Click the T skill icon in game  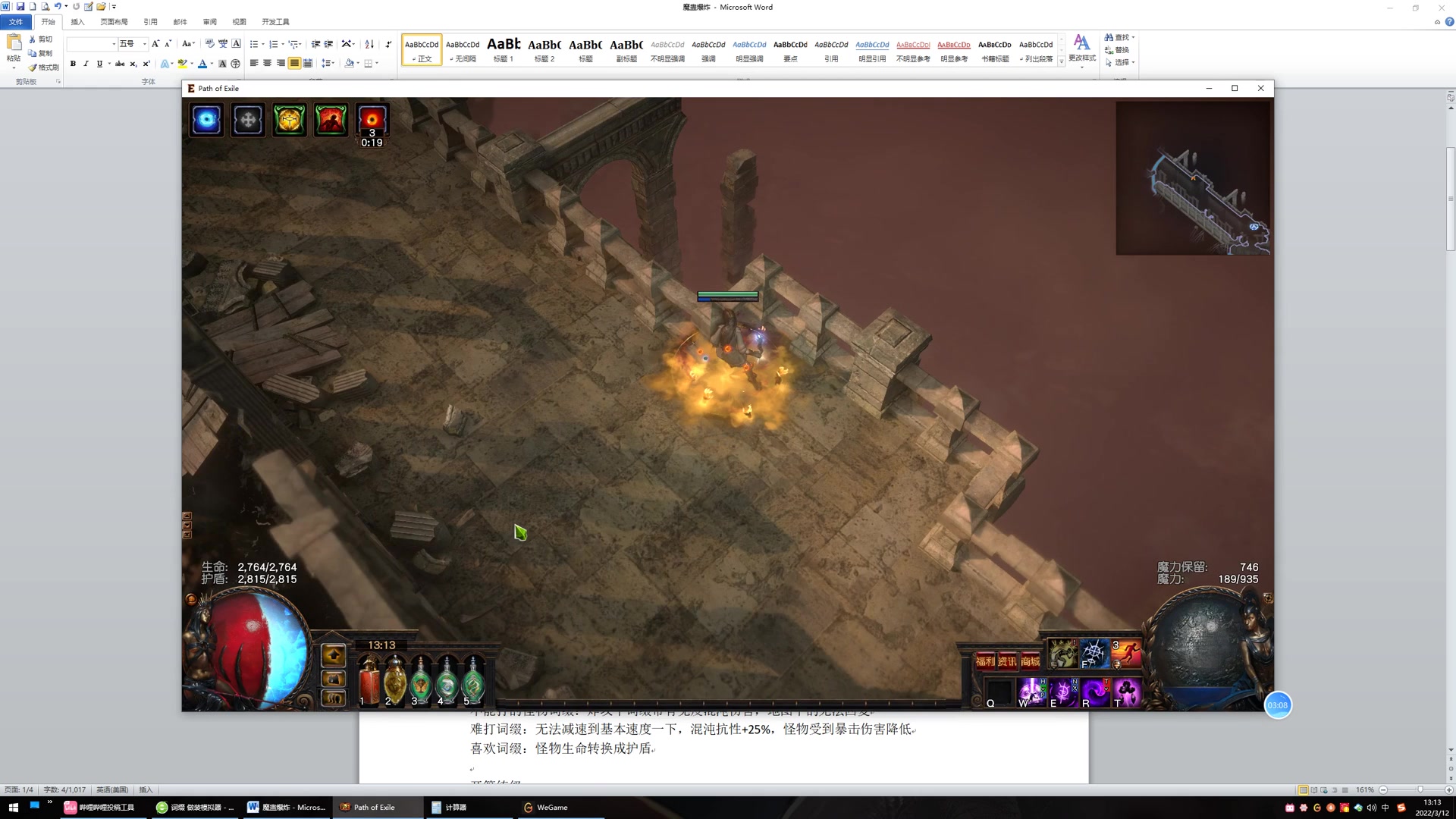coord(1127,692)
